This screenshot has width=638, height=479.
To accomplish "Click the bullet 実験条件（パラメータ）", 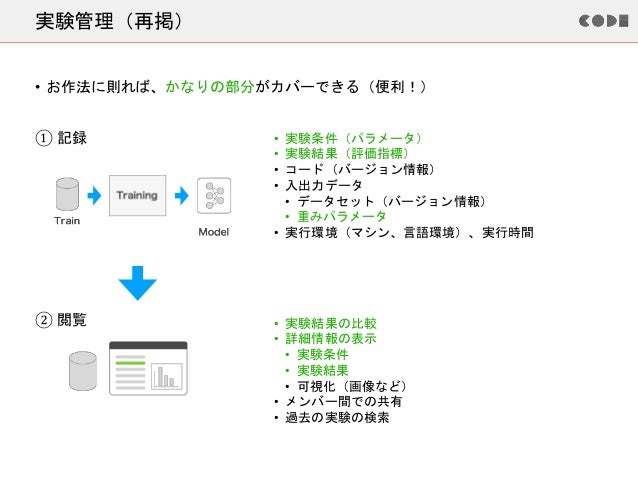I will (353, 138).
